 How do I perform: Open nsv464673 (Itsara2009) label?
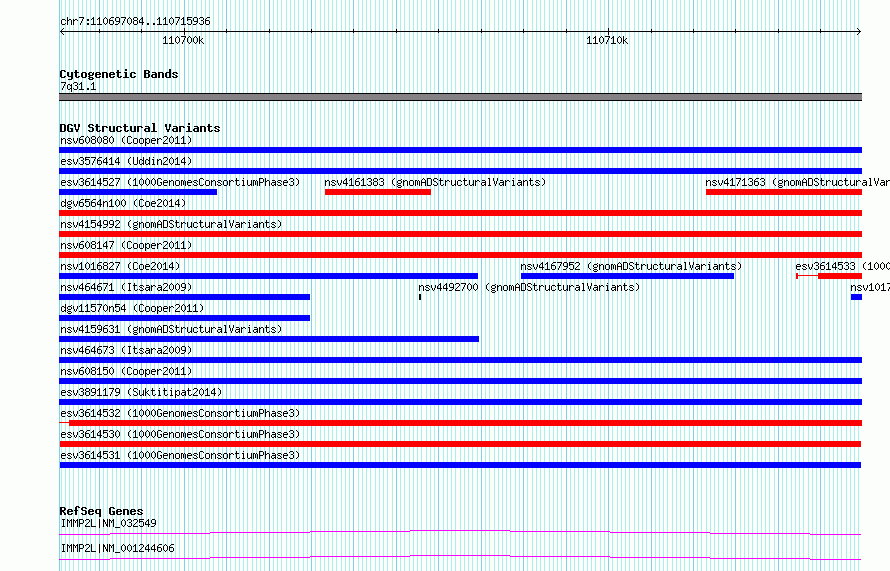point(126,350)
